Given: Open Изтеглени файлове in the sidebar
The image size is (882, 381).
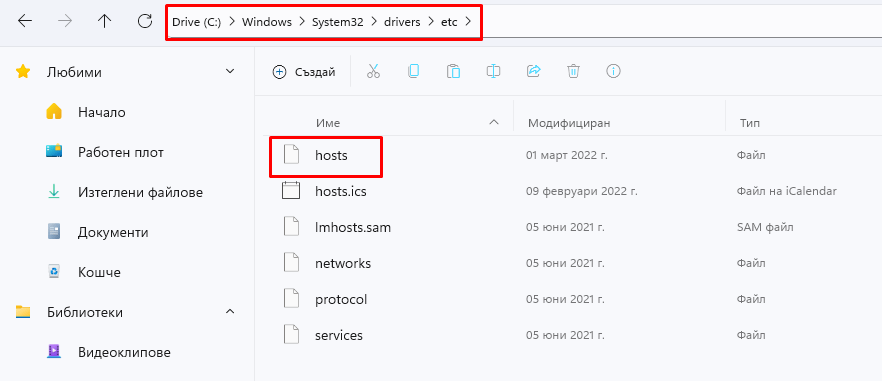Looking at the screenshot, I should [x=141, y=192].
